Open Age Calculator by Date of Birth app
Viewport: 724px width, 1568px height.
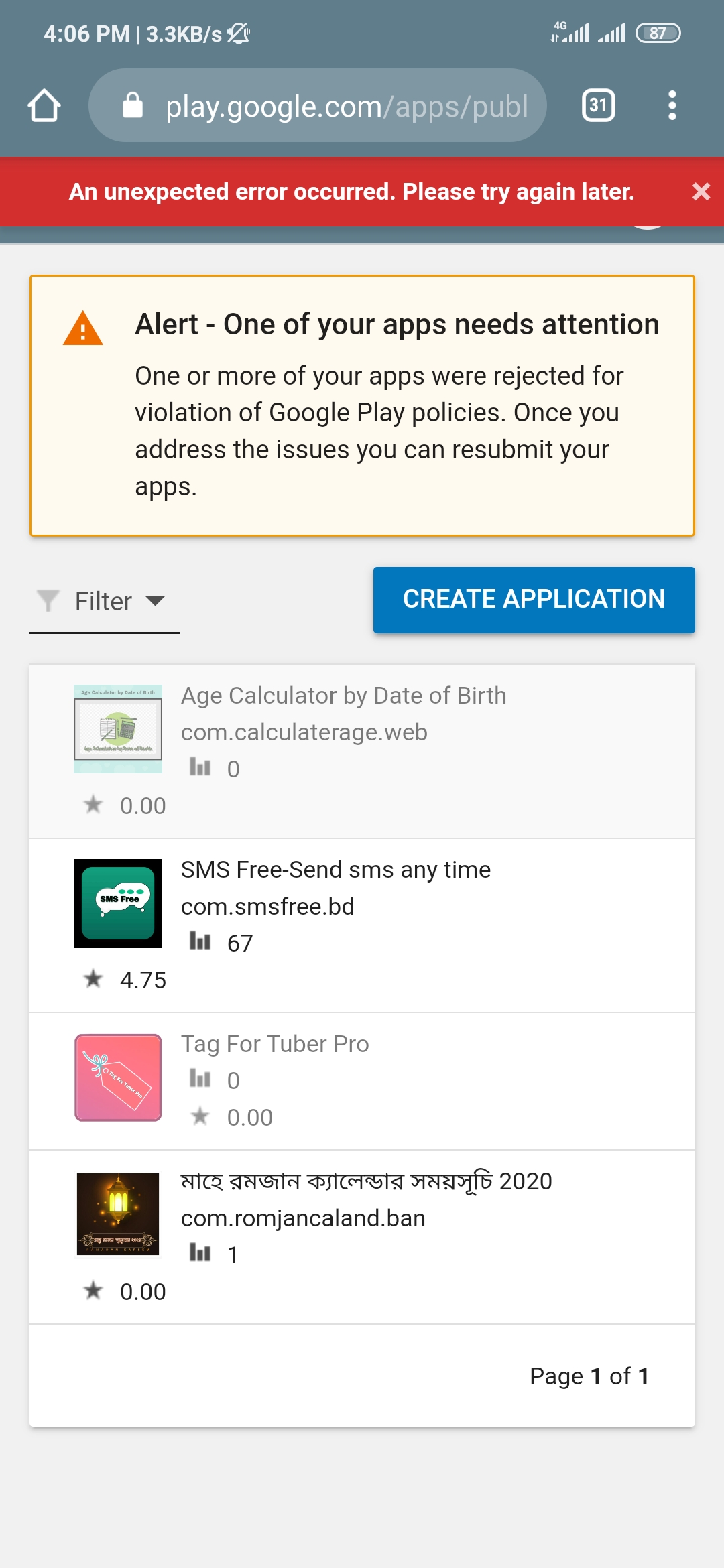tap(343, 696)
